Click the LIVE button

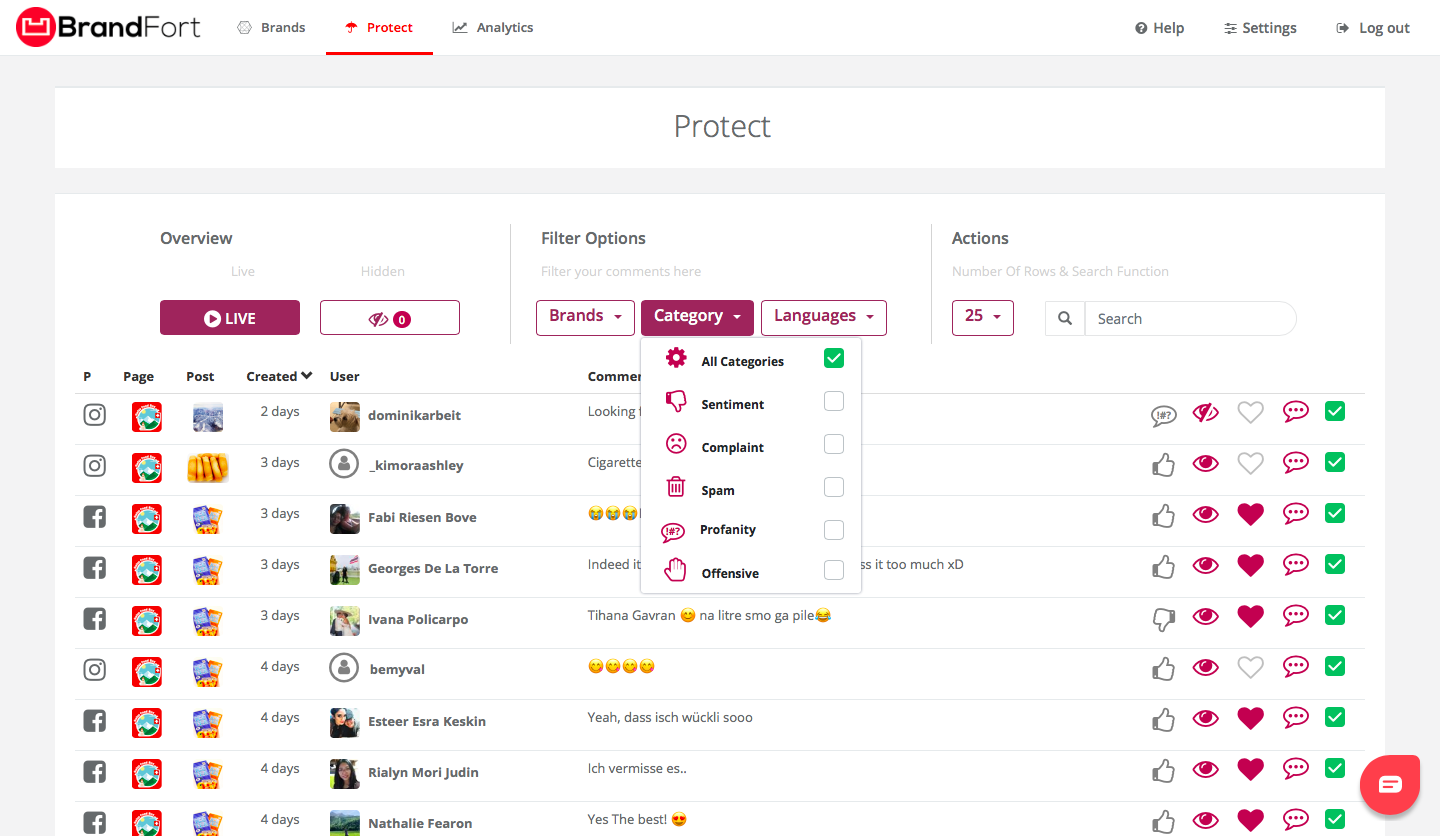coord(230,318)
